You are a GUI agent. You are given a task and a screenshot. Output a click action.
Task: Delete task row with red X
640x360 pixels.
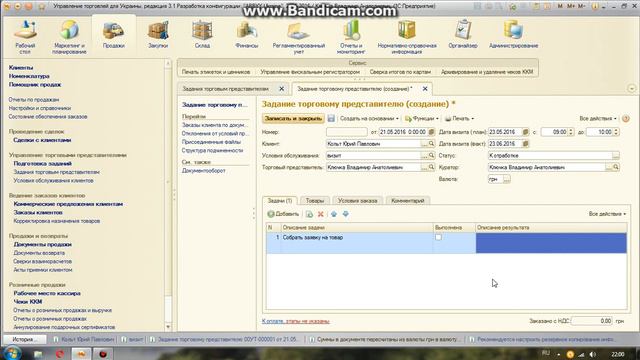coord(321,214)
